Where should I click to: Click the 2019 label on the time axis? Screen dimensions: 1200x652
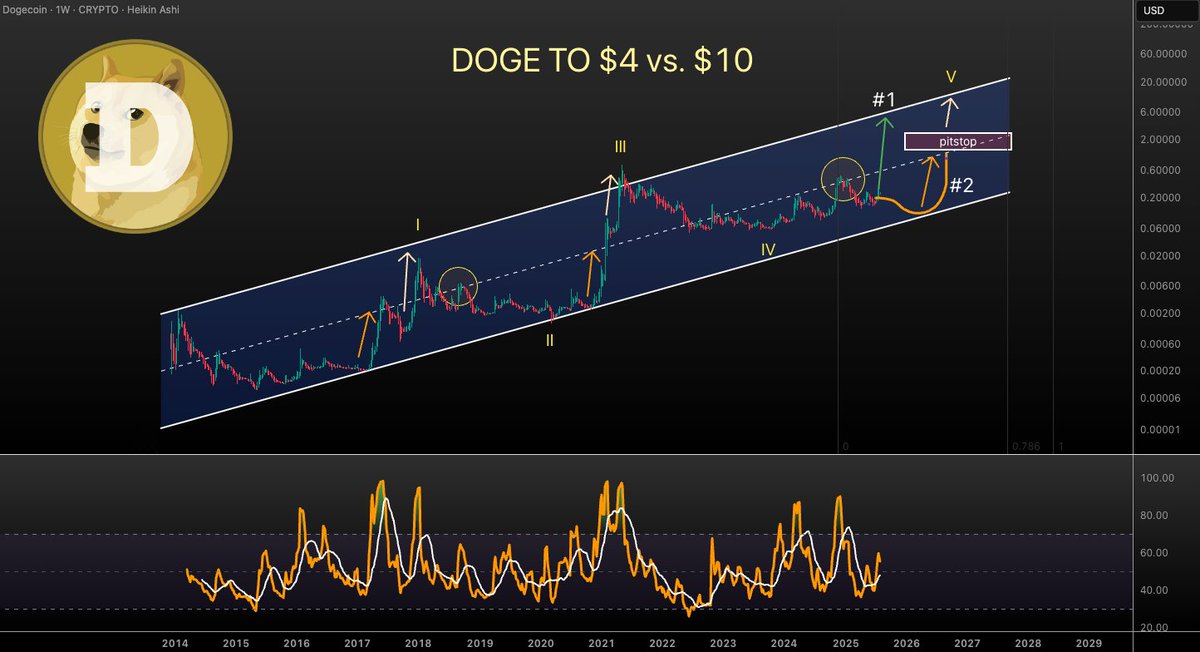(479, 644)
